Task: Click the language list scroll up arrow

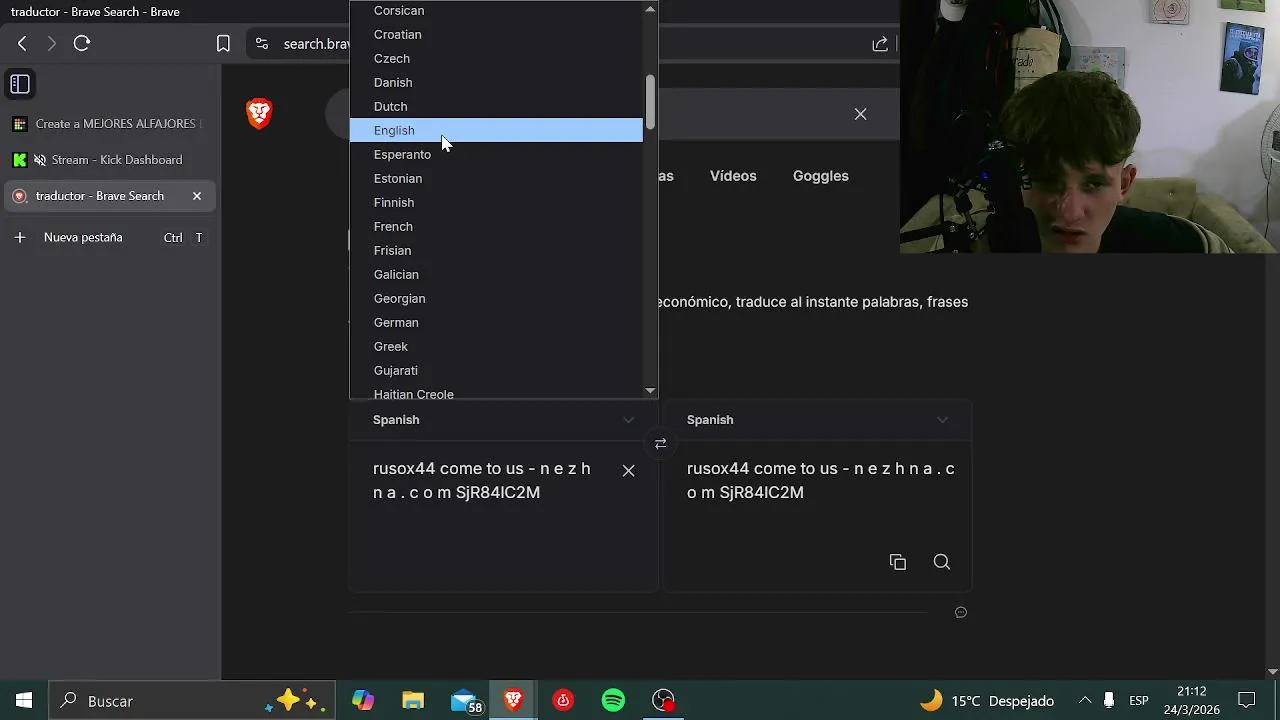Action: tap(650, 8)
